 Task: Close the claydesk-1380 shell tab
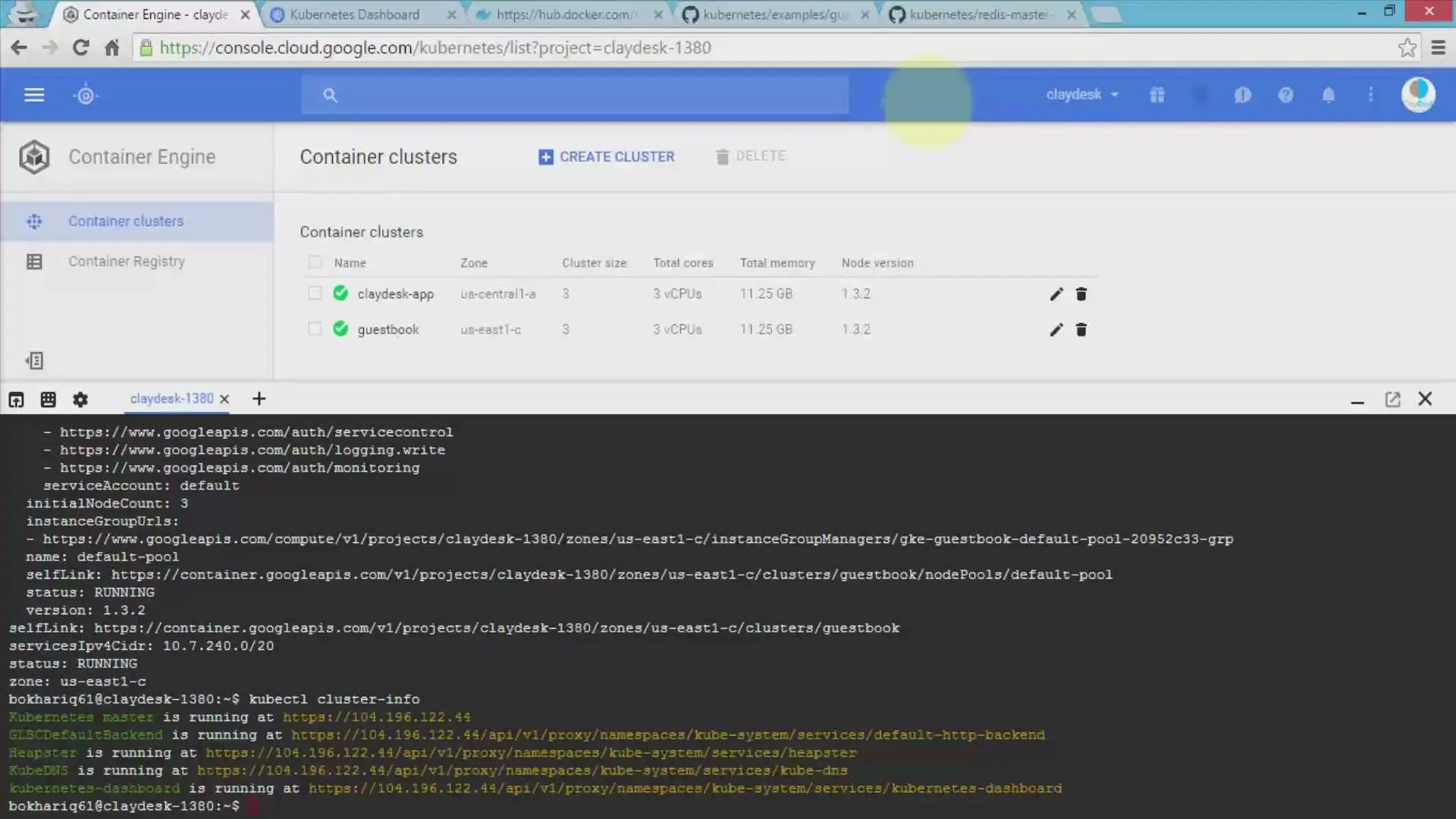[224, 399]
